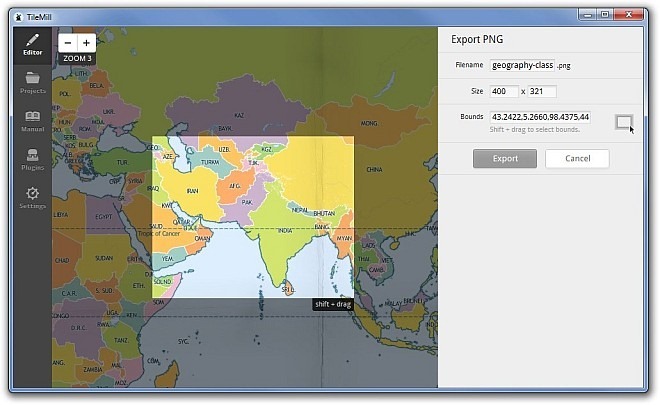Click the Export PNG heading
The width and height of the screenshot is (660, 405).
pos(477,40)
